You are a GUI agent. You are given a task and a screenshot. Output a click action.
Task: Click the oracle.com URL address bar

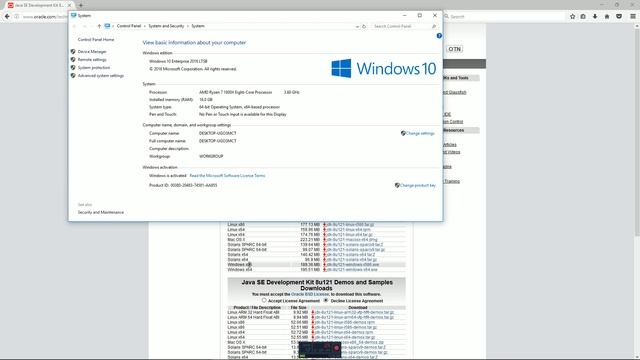click(x=45, y=17)
